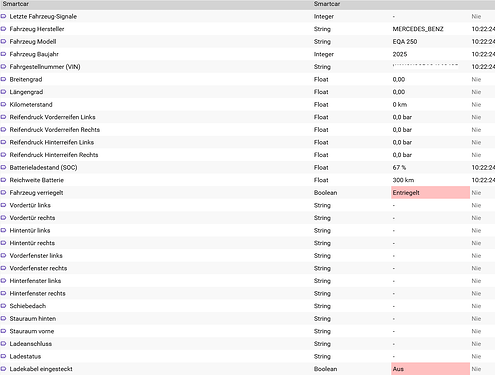Click the variable icon beside Breitengrad
The width and height of the screenshot is (495, 375).
pyautogui.click(x=3, y=79)
